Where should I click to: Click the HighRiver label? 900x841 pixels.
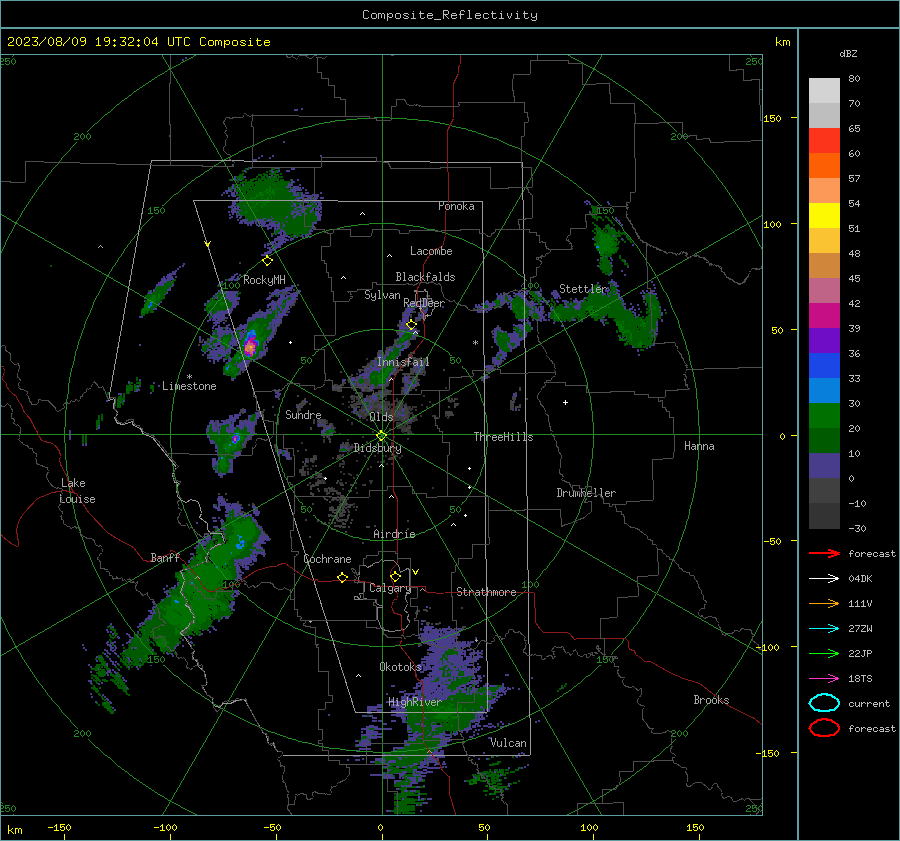pyautogui.click(x=415, y=702)
